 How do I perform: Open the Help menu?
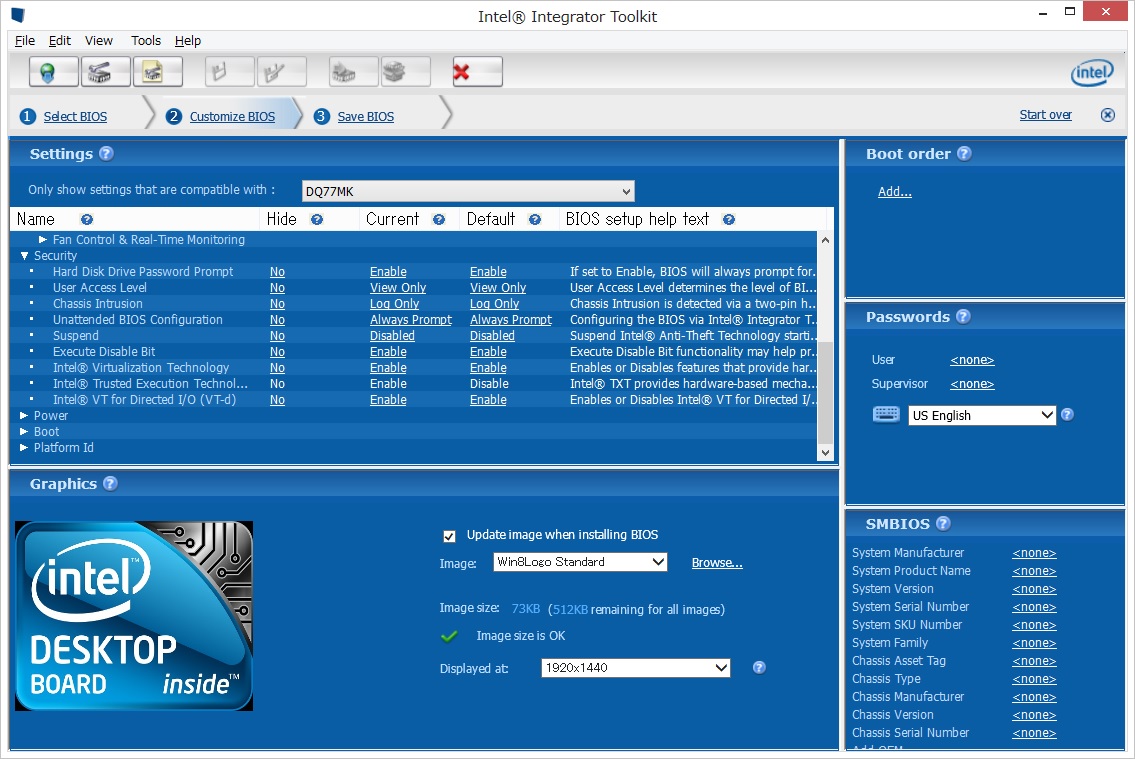[x=187, y=41]
